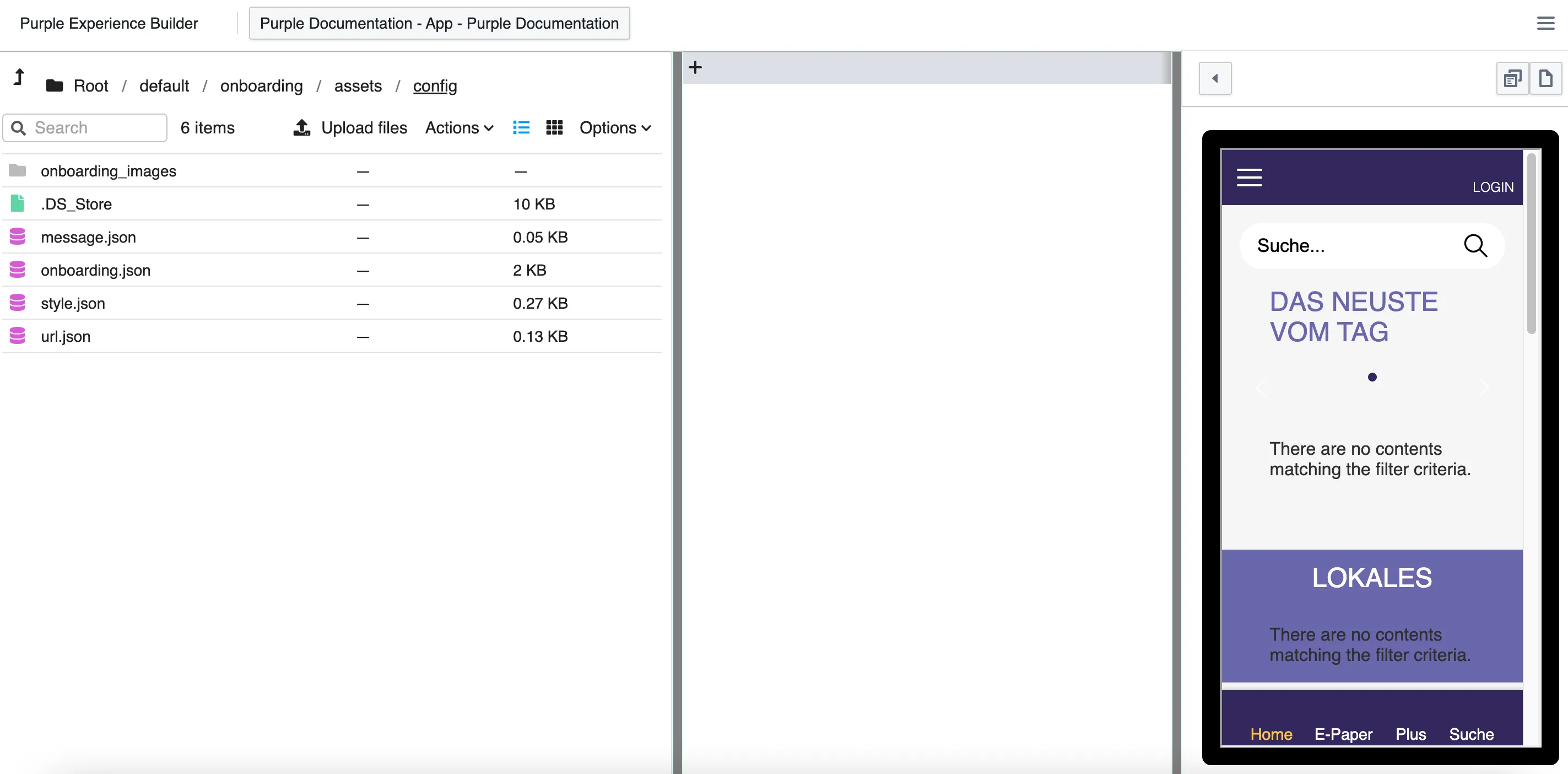
Task: Click carousel next arrow in preview
Action: pyautogui.click(x=1484, y=388)
